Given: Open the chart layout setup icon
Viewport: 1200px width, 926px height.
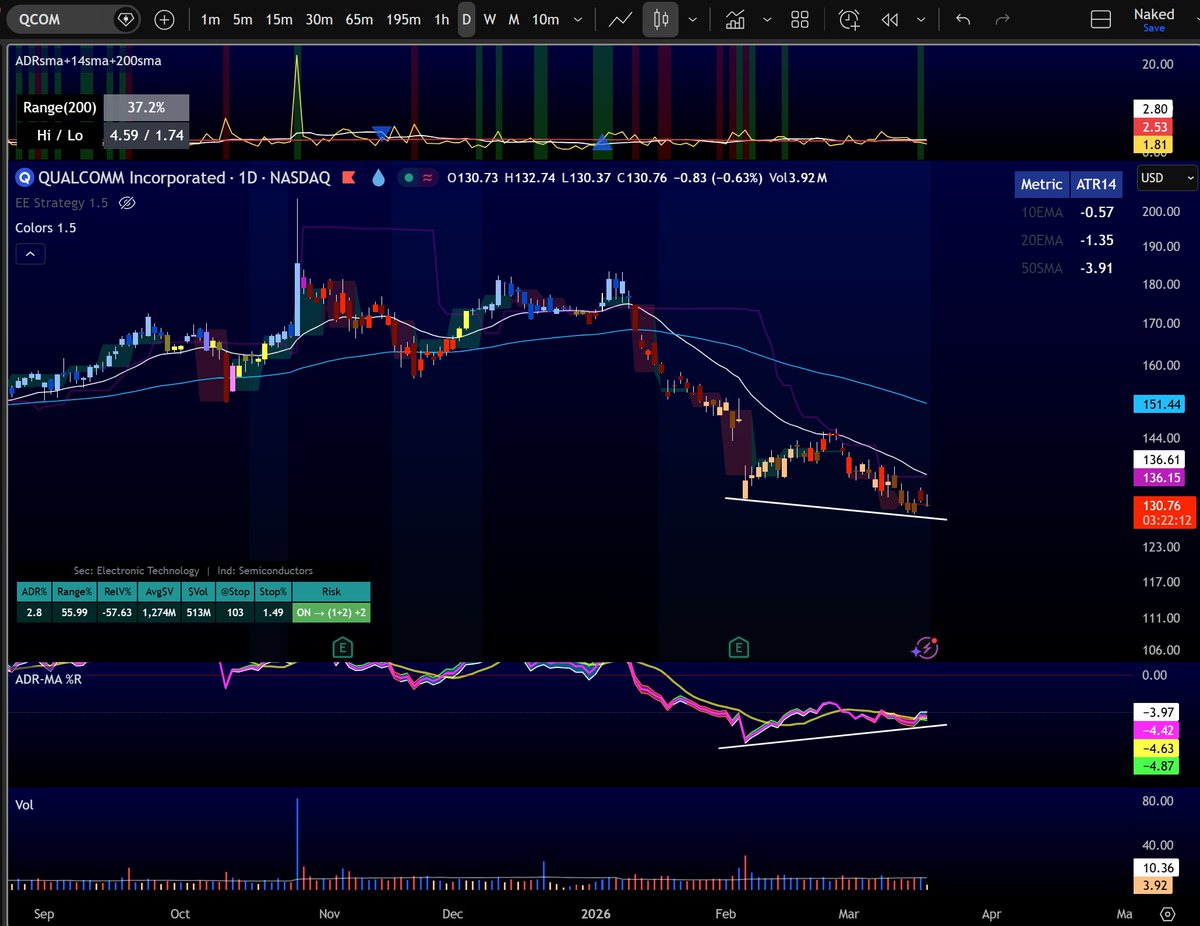Looking at the screenshot, I should [1100, 19].
